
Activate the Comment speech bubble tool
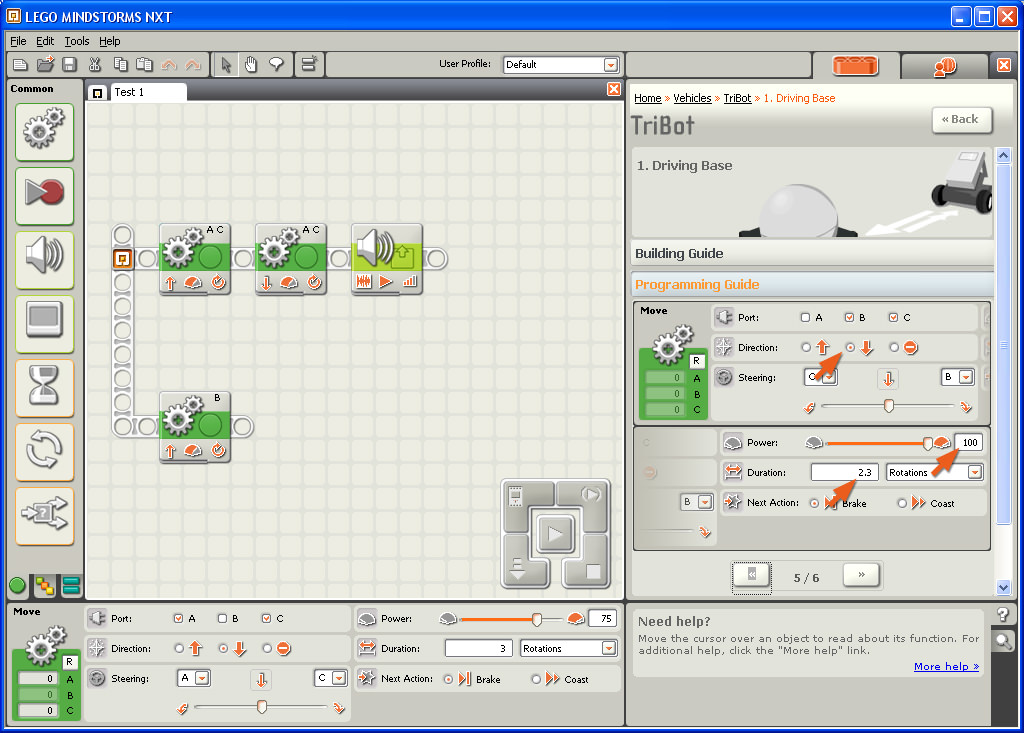tap(276, 64)
